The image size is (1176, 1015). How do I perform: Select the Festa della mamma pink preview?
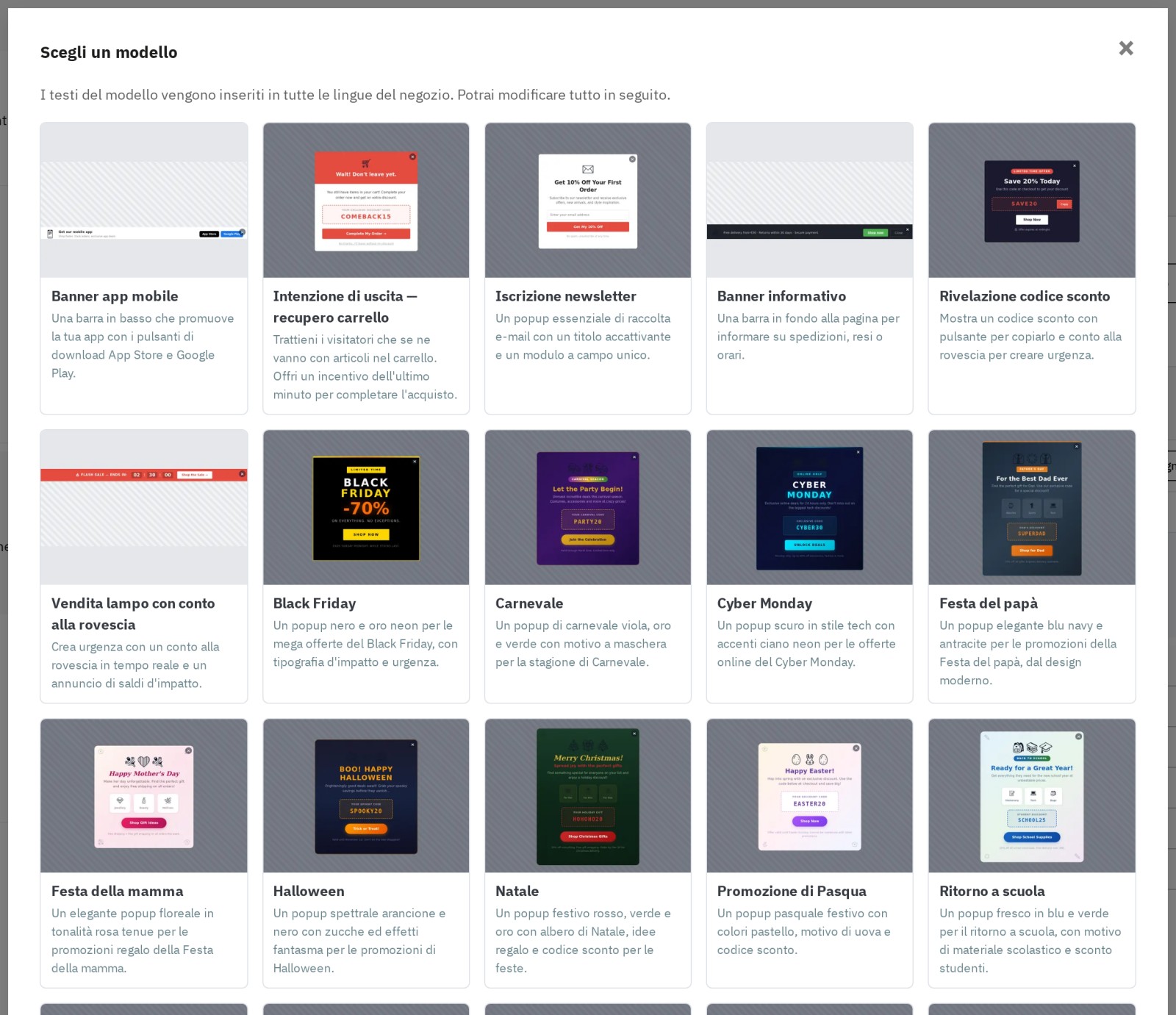tap(144, 796)
